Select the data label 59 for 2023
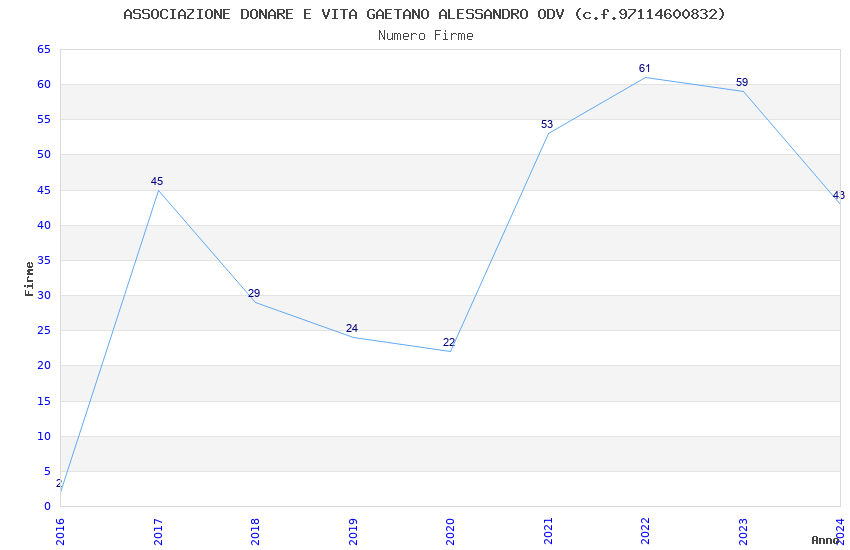 click(x=742, y=82)
